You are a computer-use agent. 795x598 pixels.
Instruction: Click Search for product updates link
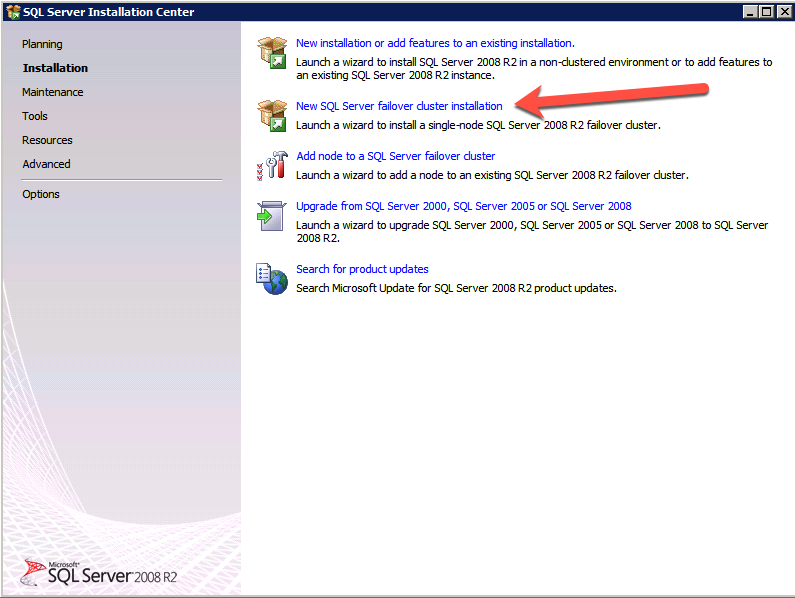(363, 269)
